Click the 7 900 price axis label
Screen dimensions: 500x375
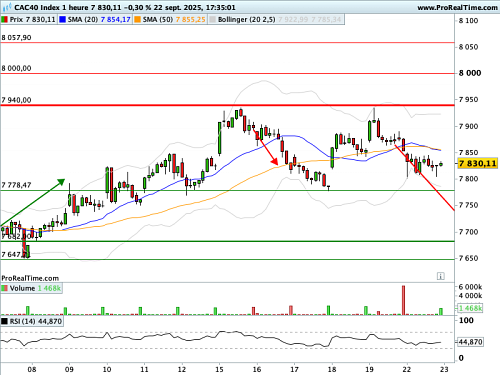[x=468, y=126]
